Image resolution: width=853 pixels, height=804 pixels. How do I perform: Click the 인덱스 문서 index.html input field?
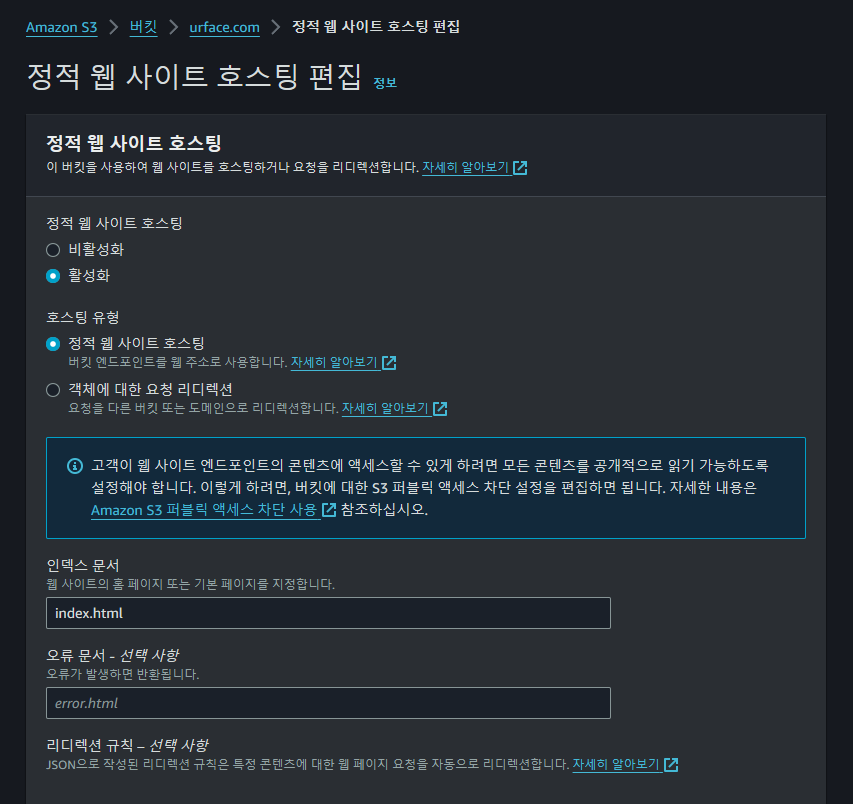coord(328,613)
